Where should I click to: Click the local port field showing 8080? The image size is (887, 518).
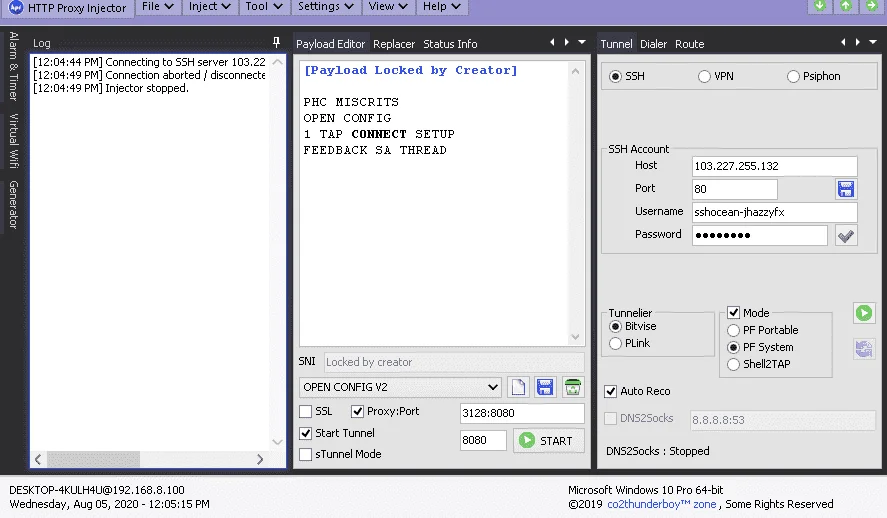(483, 441)
